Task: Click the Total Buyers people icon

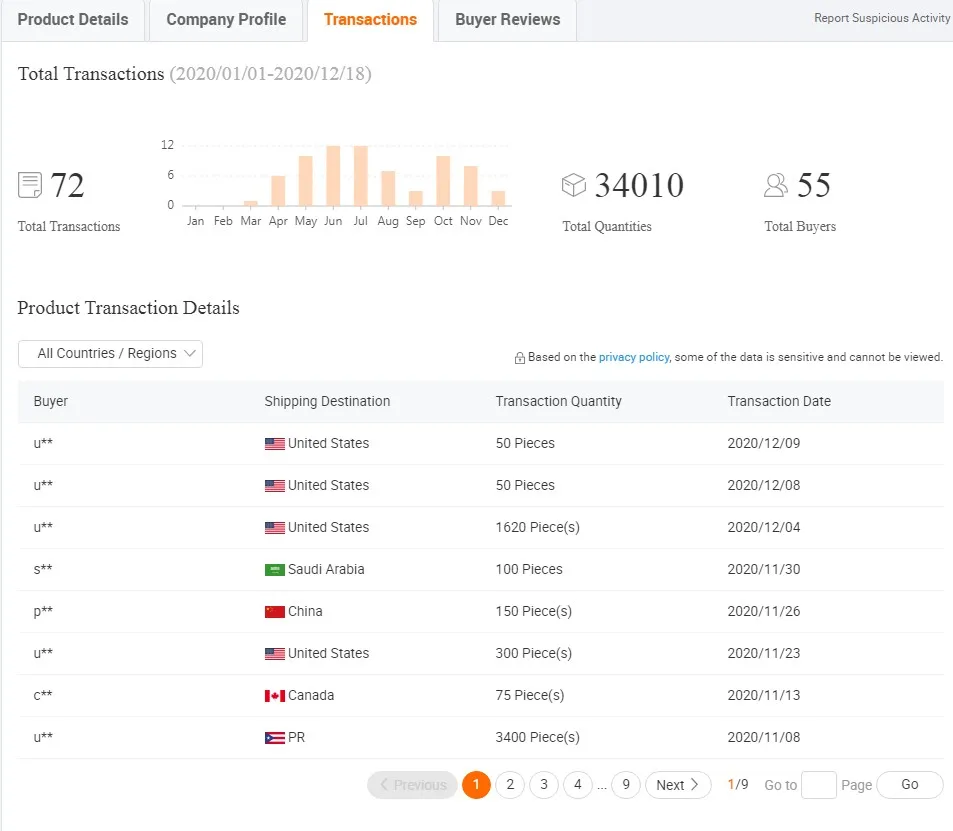Action: click(x=776, y=185)
